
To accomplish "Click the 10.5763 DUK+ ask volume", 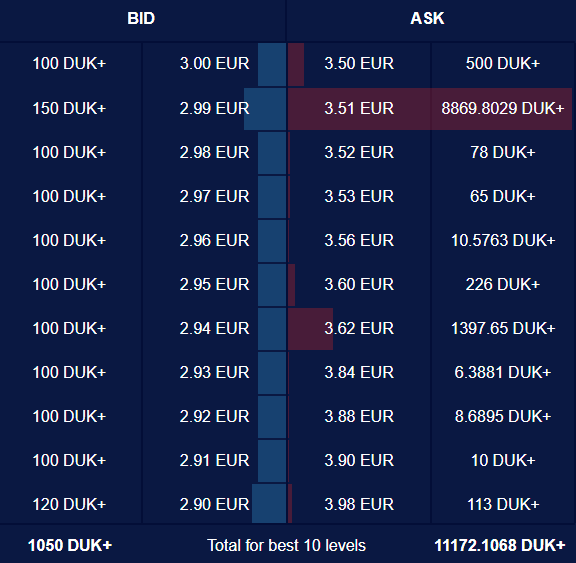I will [x=503, y=241].
